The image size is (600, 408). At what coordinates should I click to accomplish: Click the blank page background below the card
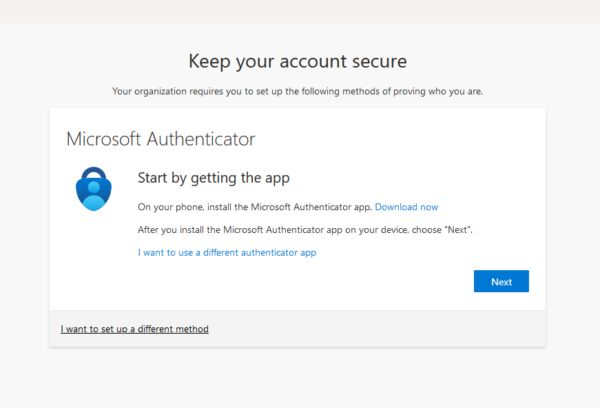coord(300,378)
